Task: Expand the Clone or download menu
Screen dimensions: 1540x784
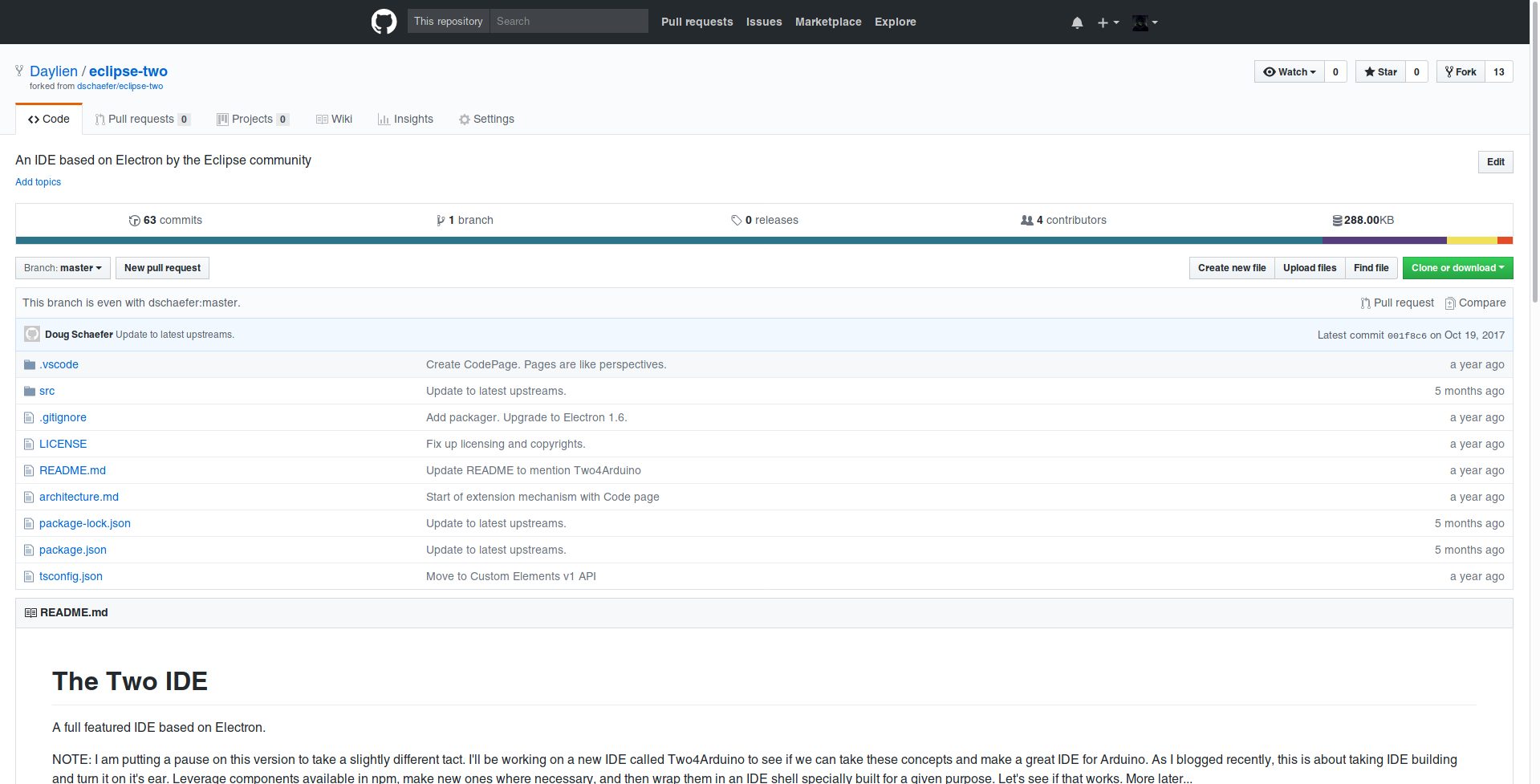Action: click(1457, 268)
